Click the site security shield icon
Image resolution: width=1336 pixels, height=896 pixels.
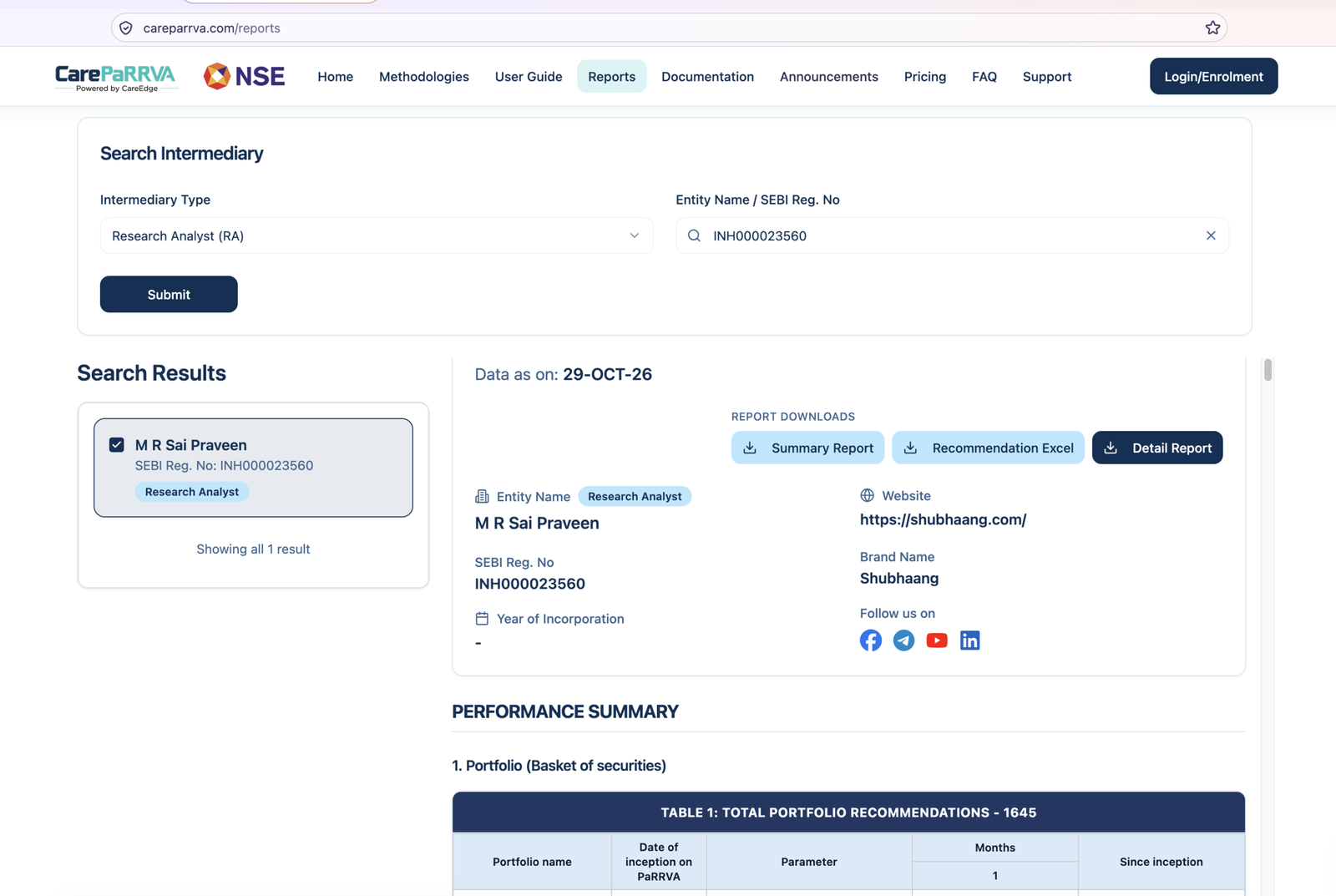(x=126, y=28)
